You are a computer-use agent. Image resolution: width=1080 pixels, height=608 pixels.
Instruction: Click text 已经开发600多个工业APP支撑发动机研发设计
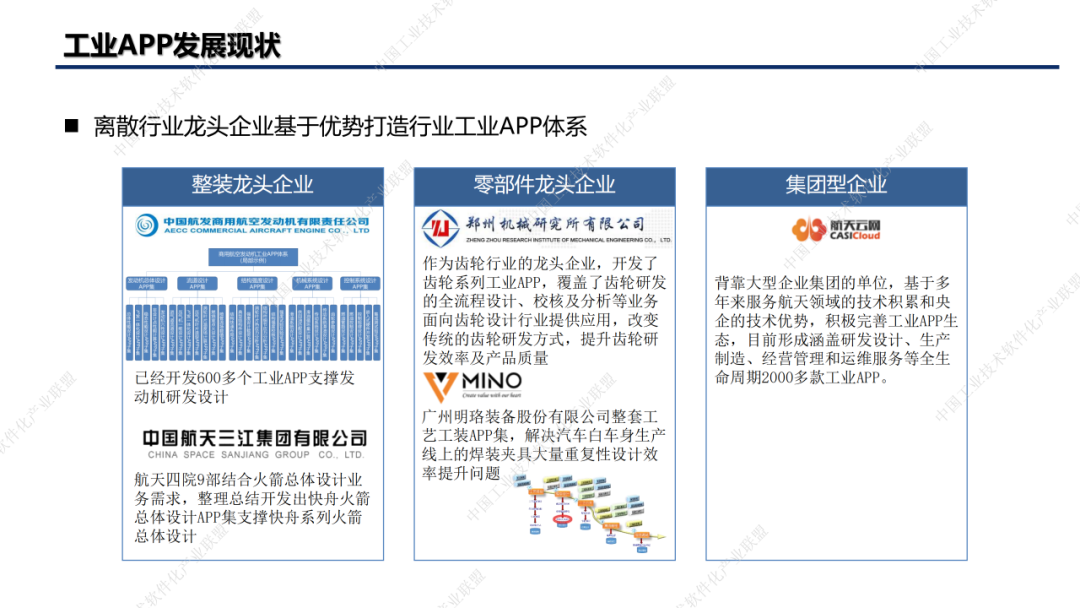click(x=245, y=387)
